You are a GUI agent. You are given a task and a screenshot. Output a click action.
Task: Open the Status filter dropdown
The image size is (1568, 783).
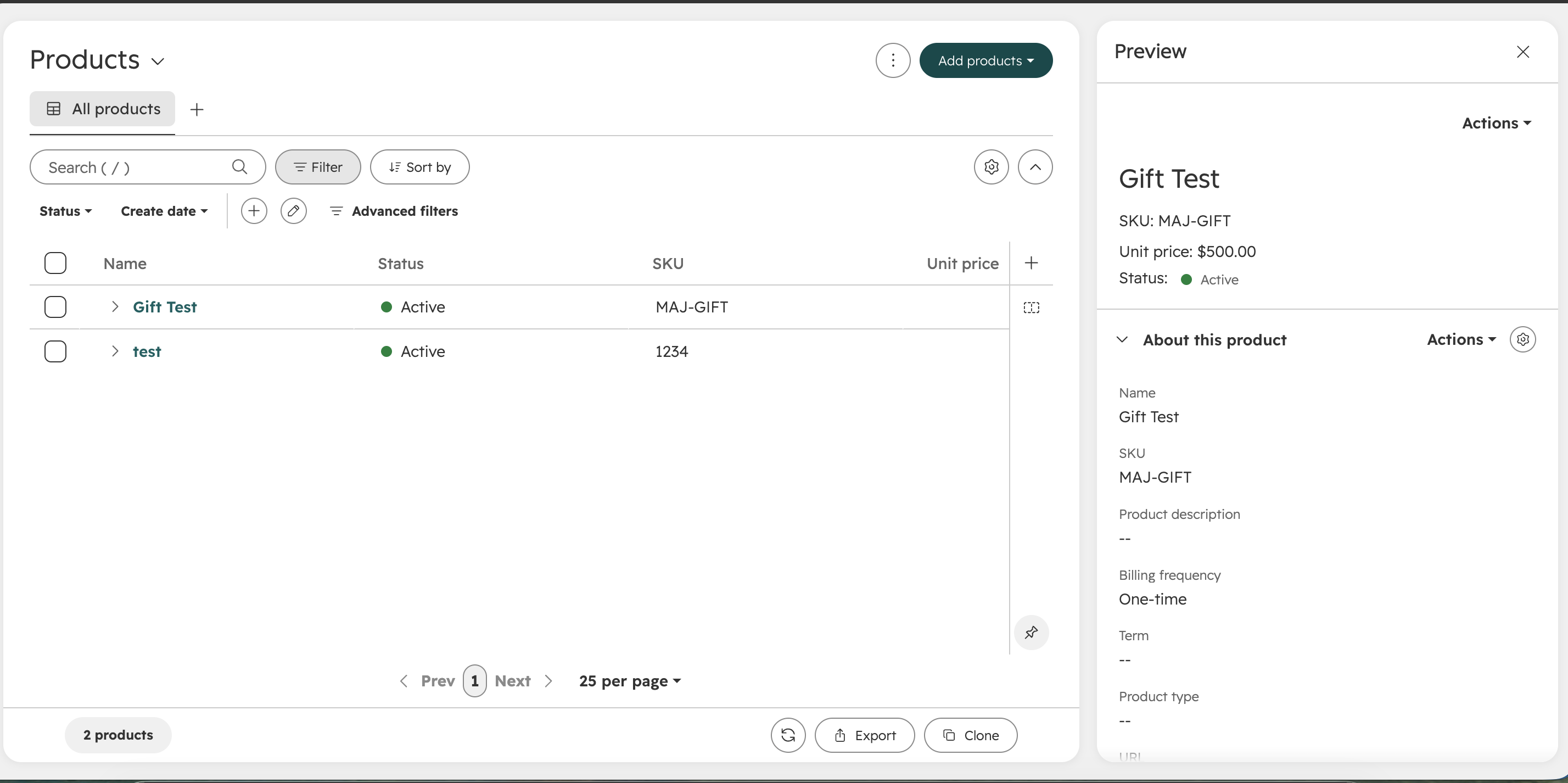click(x=66, y=211)
